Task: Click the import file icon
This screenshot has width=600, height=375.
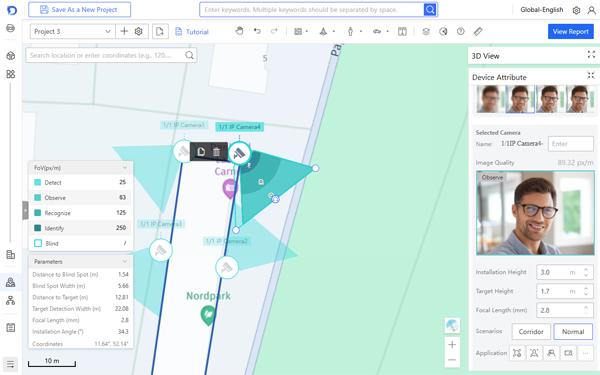Action: [x=160, y=31]
